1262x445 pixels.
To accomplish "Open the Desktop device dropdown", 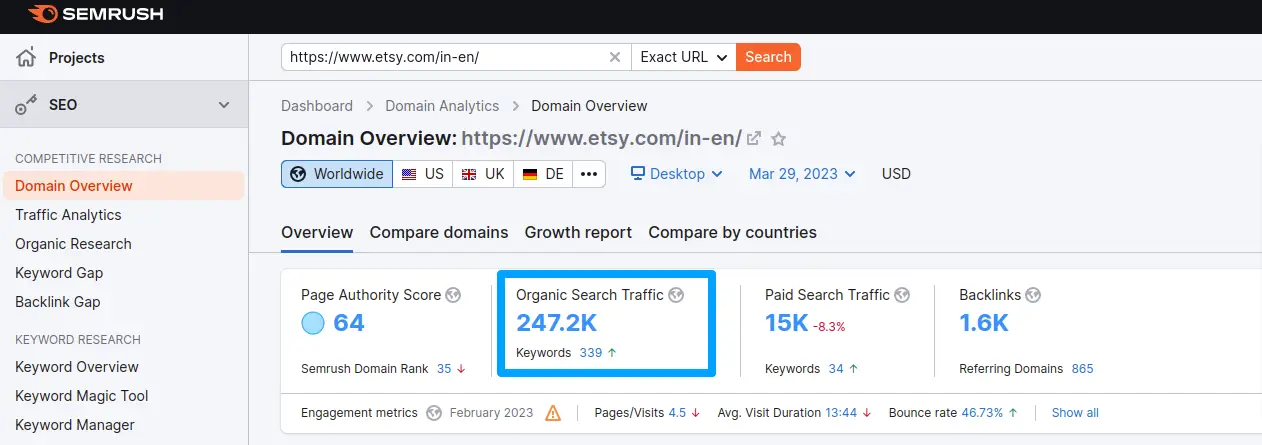I will click(x=676, y=174).
